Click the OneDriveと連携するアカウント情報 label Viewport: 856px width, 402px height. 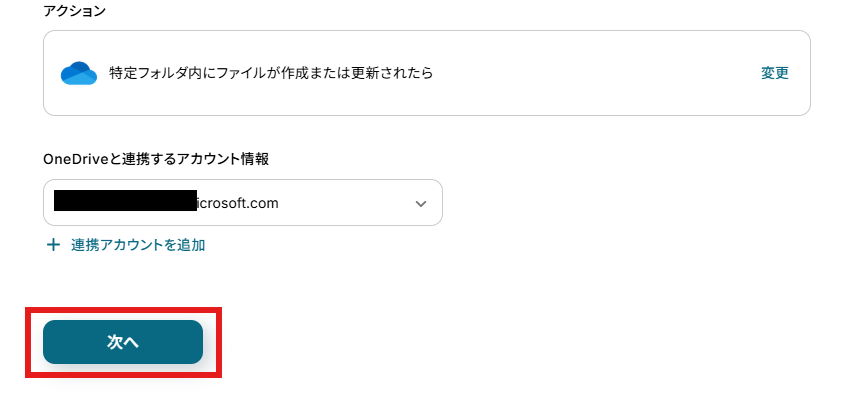point(156,159)
